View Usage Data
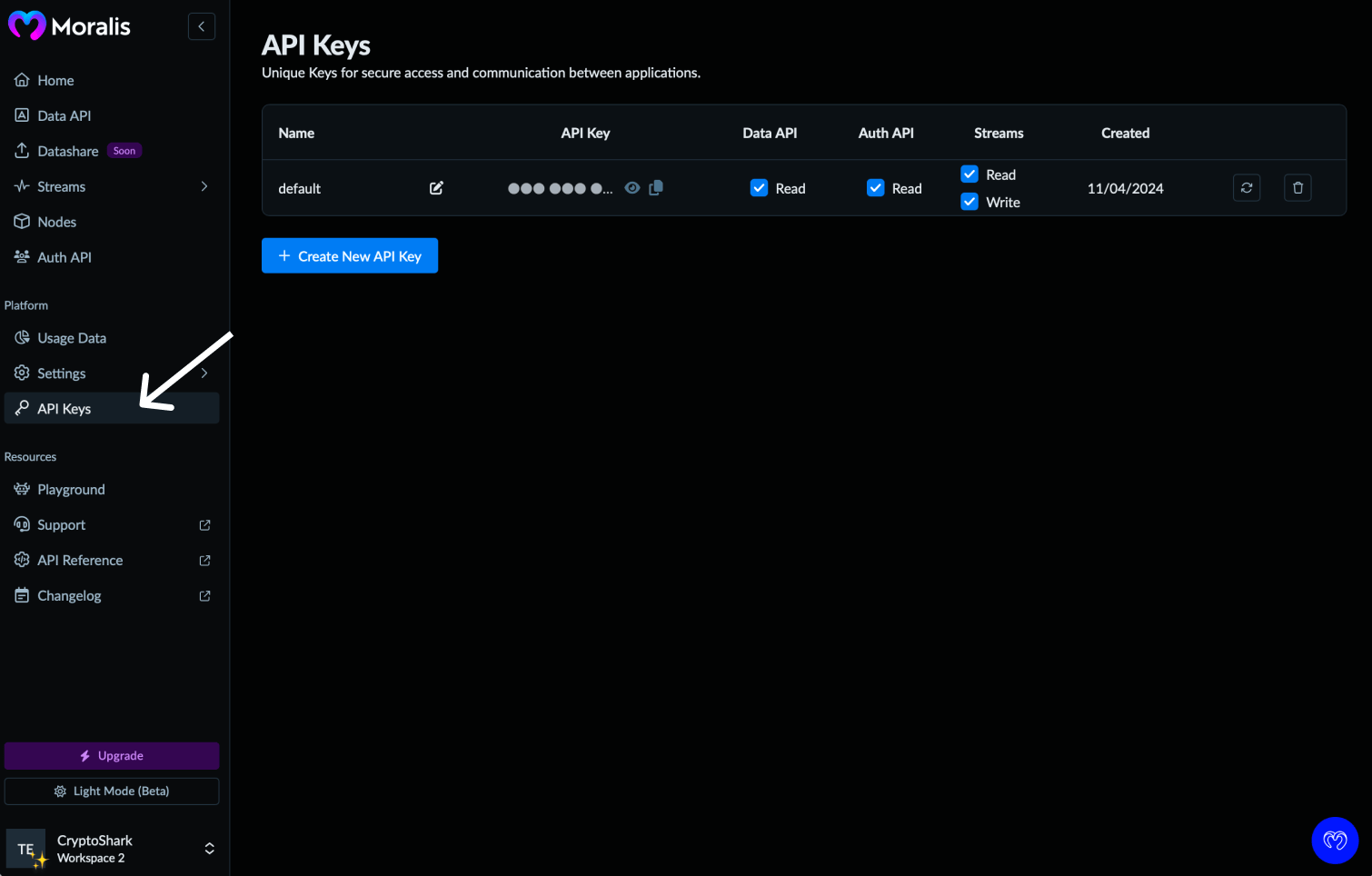This screenshot has height=876, width=1372. point(71,337)
